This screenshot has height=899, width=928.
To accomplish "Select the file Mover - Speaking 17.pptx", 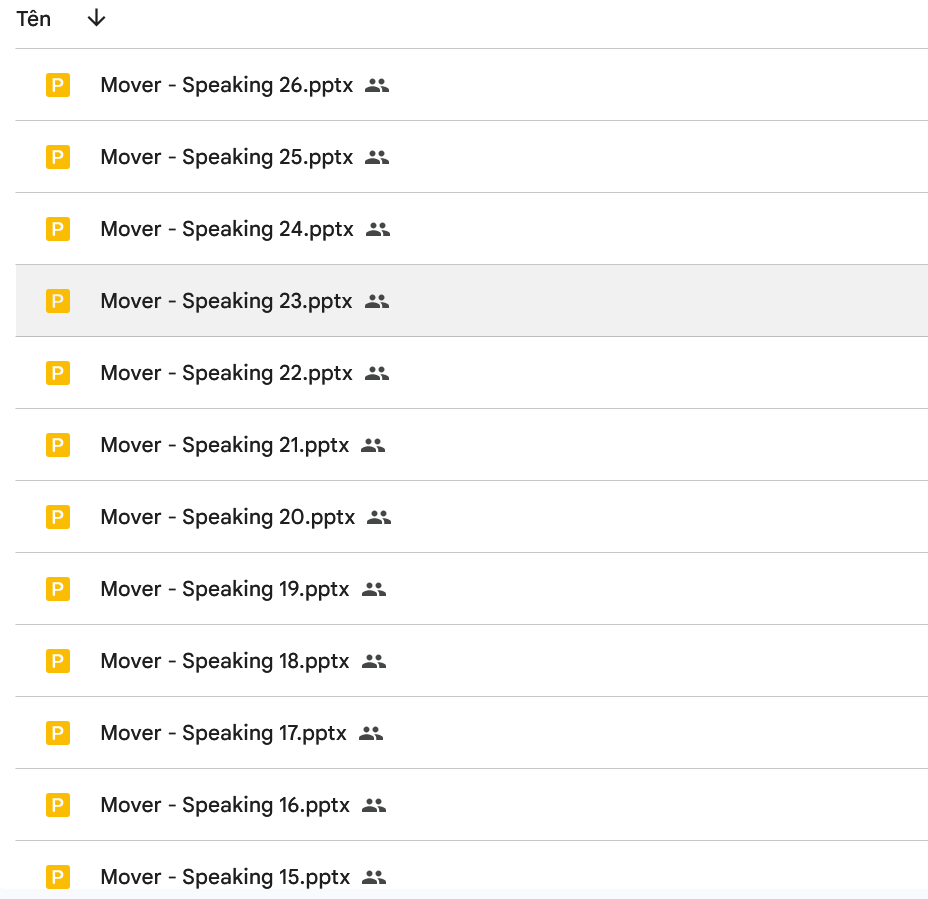I will 223,733.
